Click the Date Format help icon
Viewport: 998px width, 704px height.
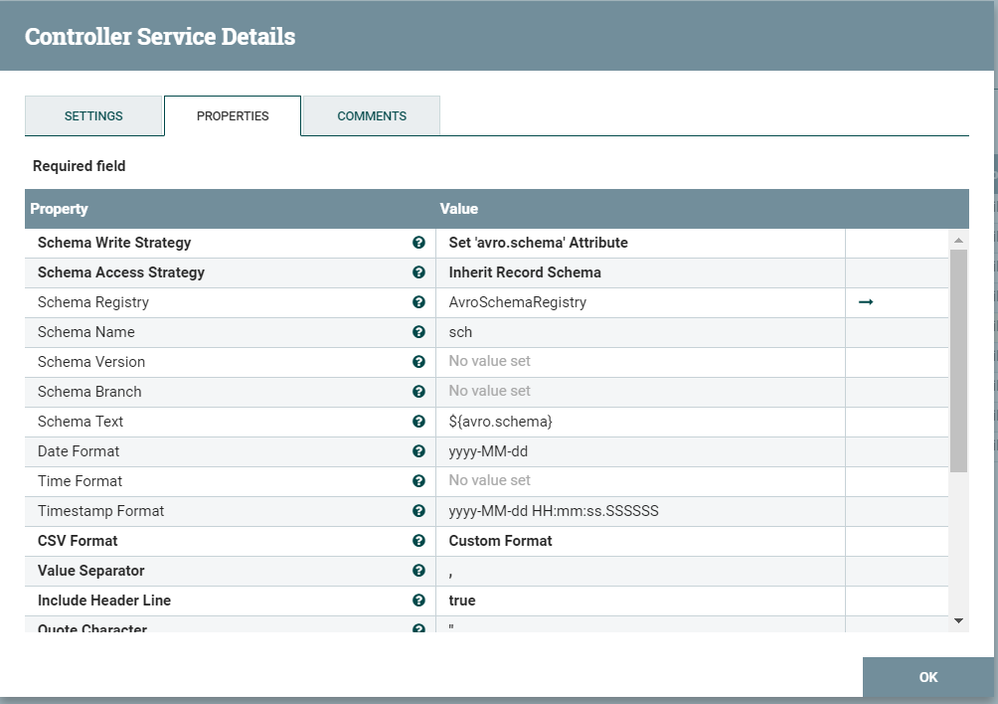pos(418,452)
